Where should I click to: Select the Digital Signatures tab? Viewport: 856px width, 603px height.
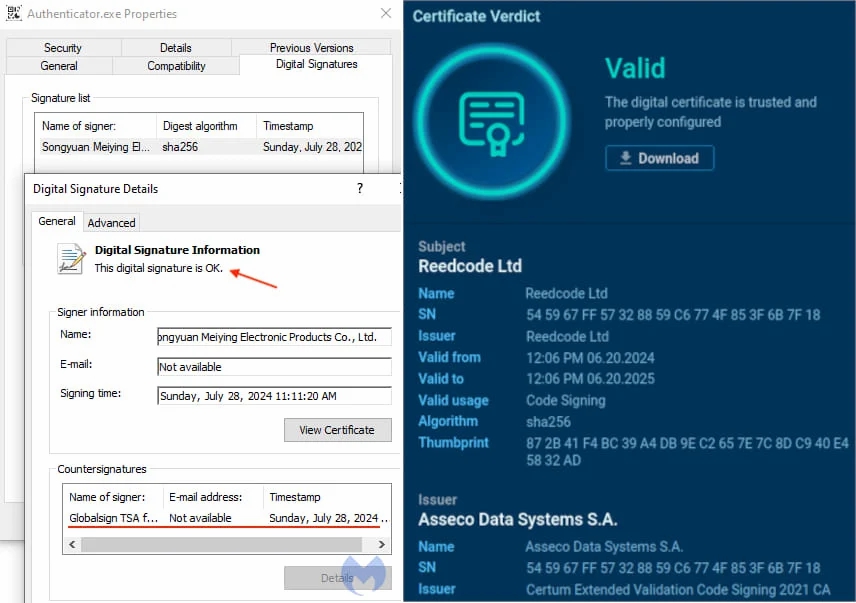coord(316,64)
